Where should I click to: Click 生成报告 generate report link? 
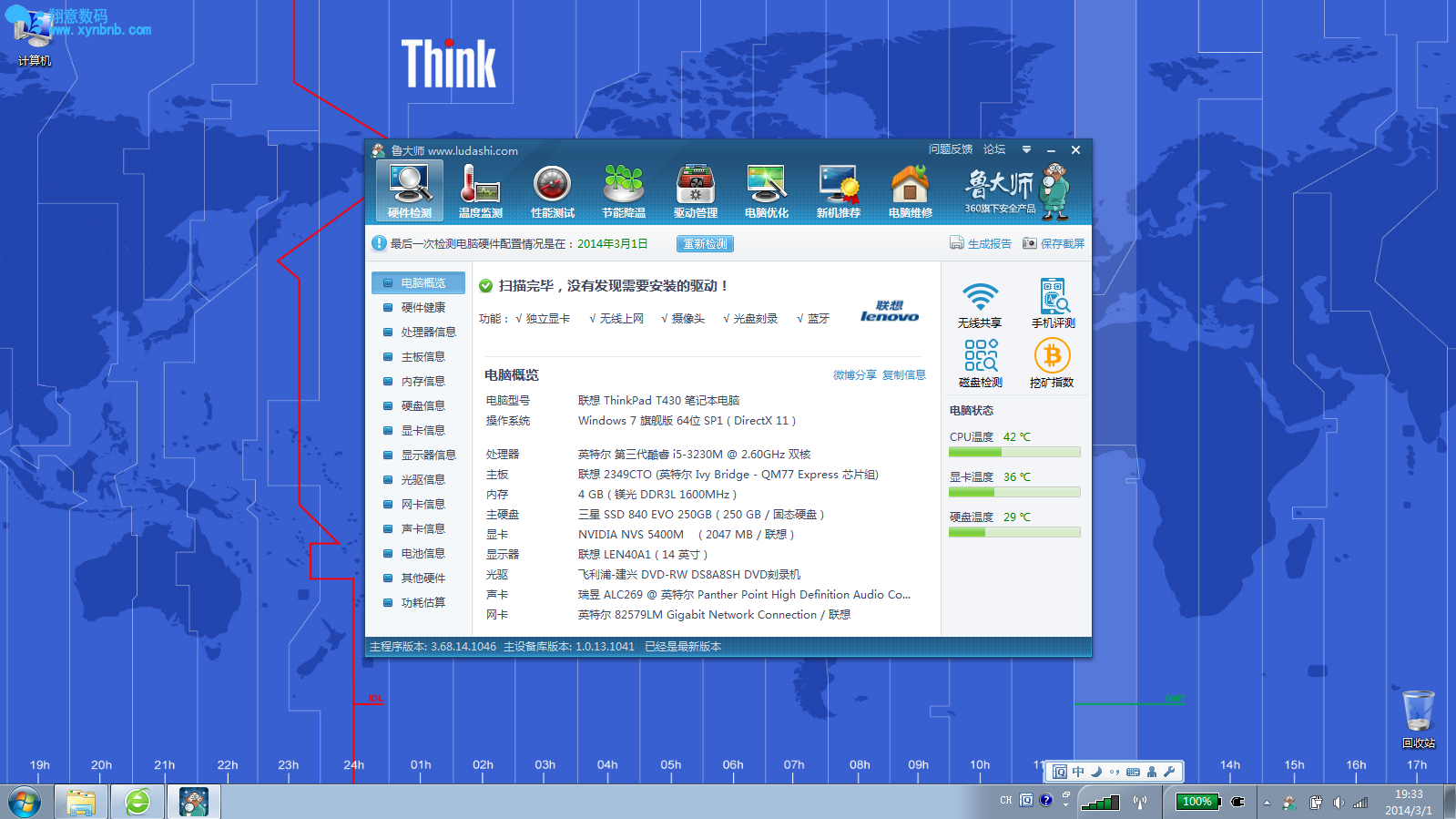coord(981,244)
